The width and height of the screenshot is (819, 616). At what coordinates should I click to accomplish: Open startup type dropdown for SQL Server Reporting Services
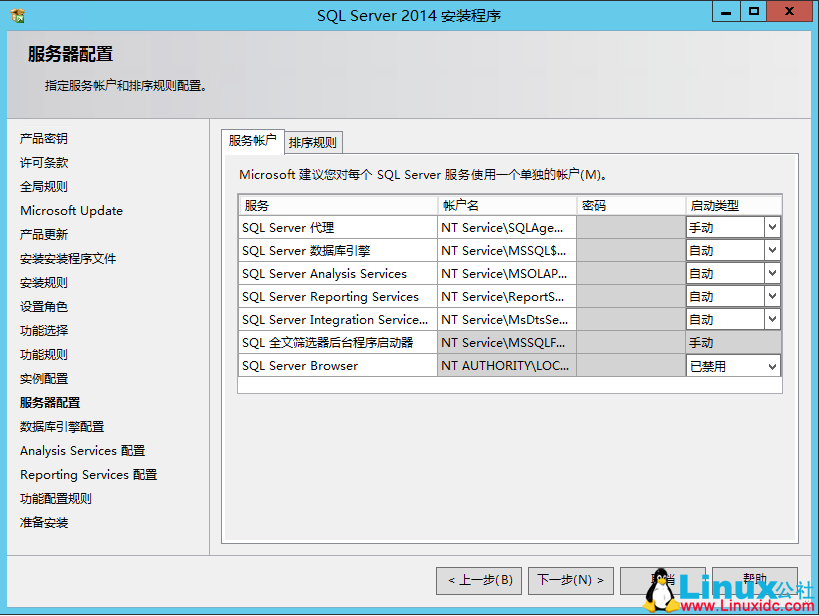[771, 297]
